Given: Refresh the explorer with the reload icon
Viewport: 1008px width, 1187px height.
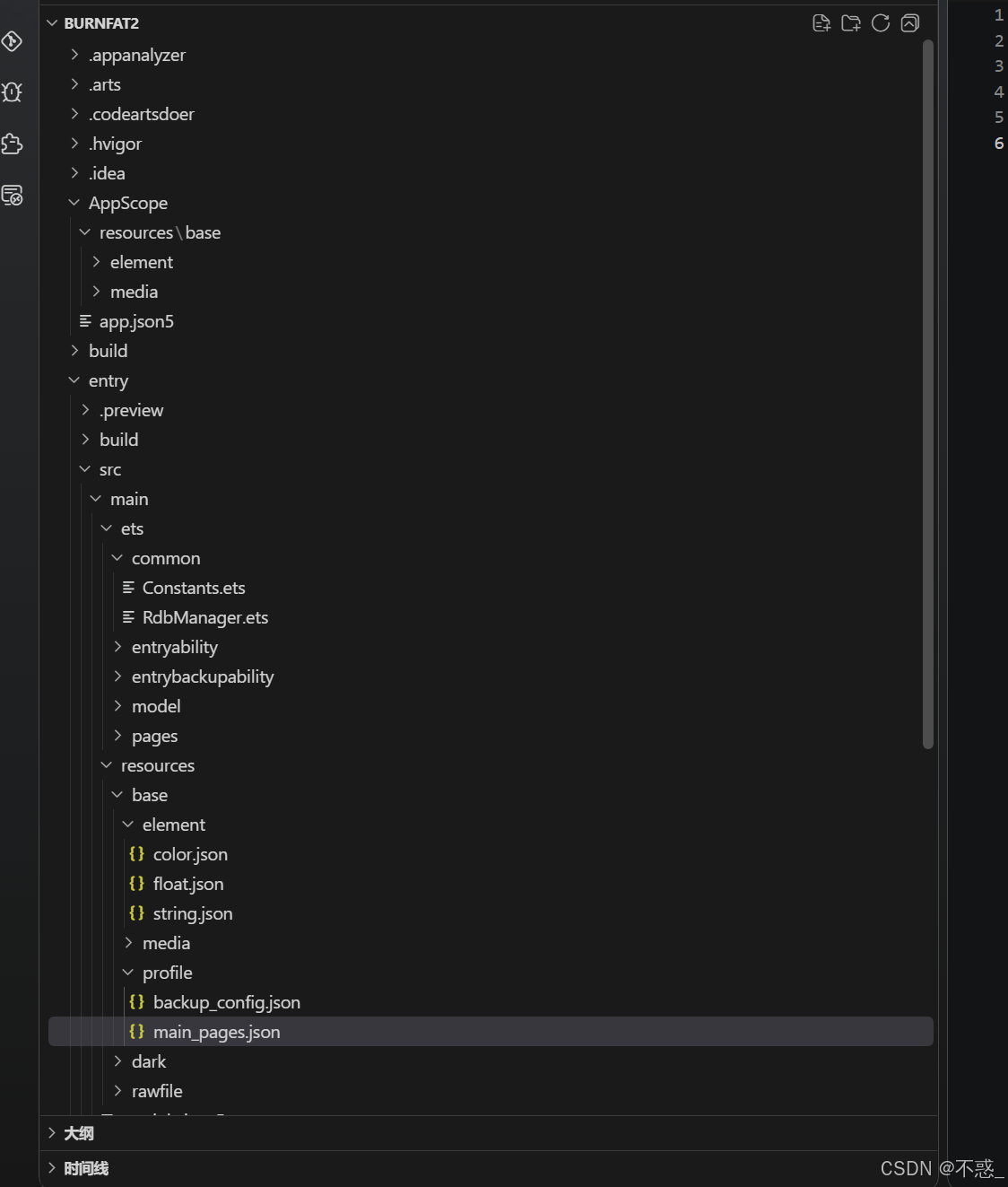Looking at the screenshot, I should (x=881, y=23).
